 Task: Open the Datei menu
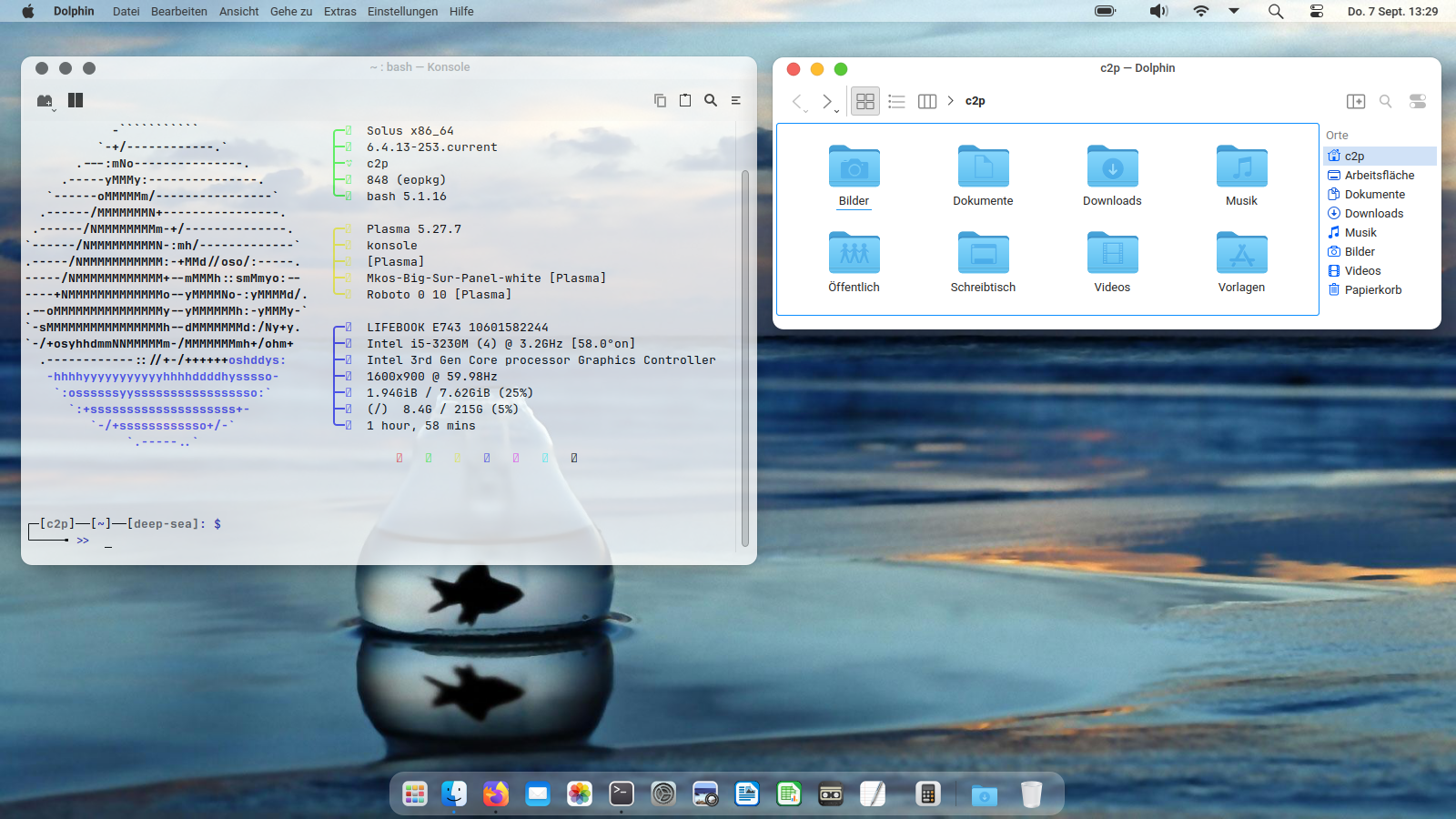[126, 11]
